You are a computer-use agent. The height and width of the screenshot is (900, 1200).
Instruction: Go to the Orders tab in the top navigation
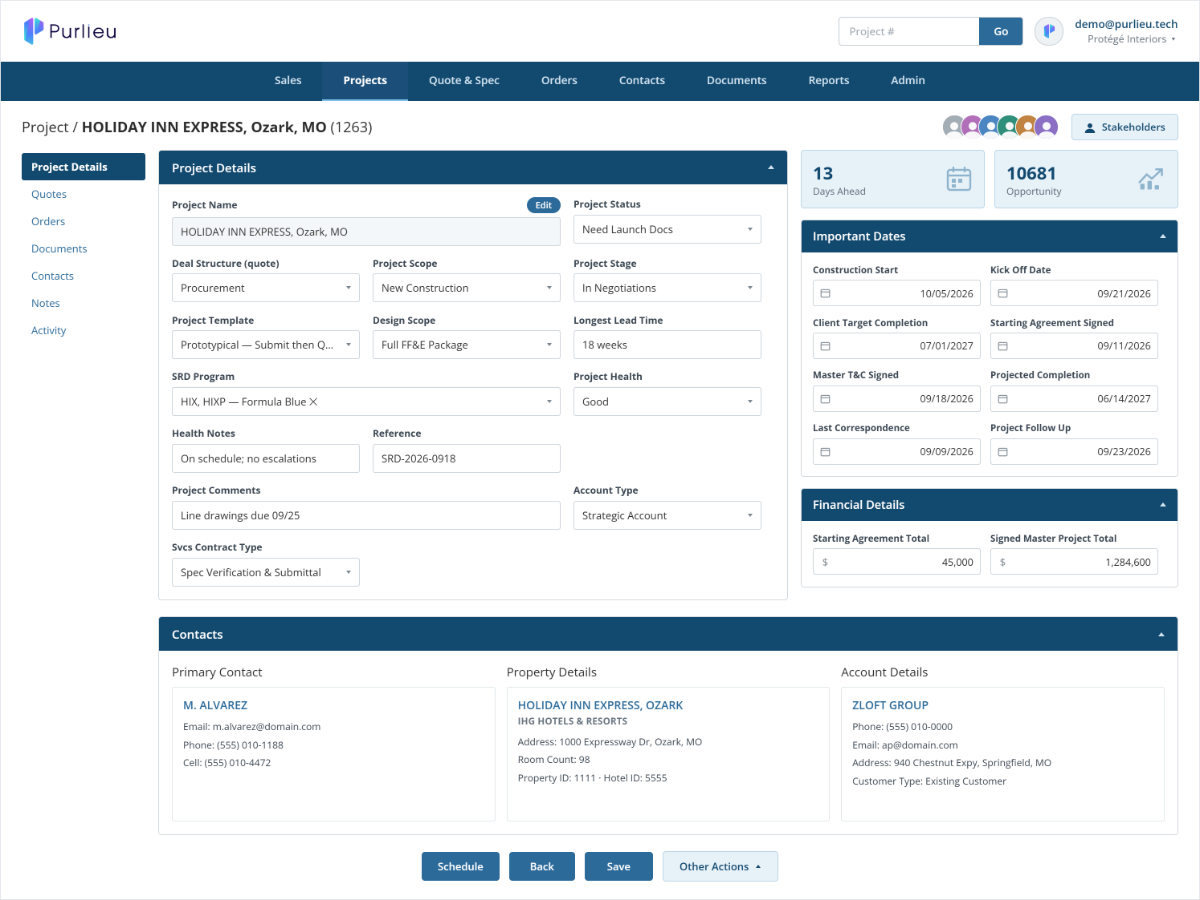point(559,81)
